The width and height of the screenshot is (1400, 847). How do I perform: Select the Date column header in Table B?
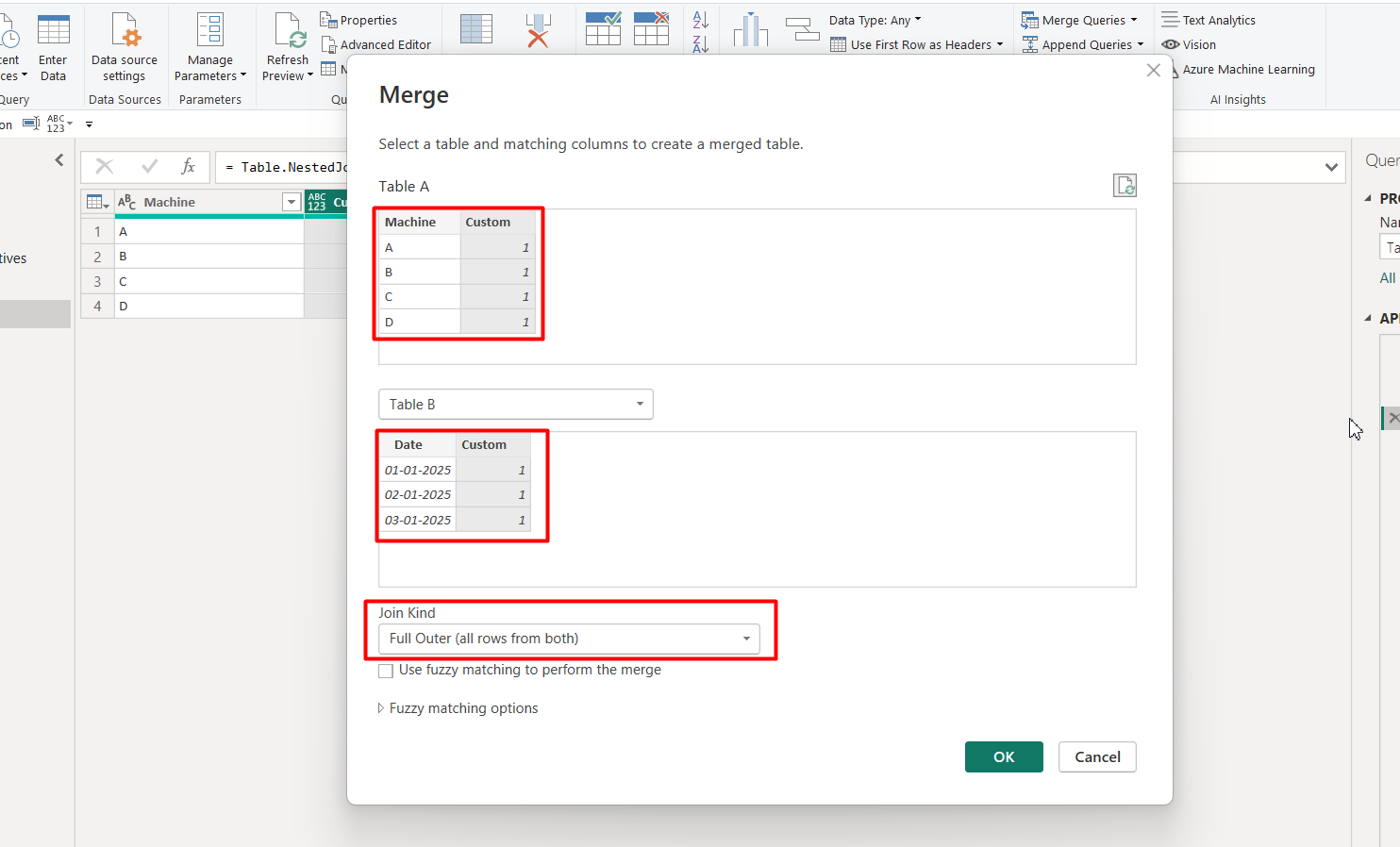tap(417, 445)
